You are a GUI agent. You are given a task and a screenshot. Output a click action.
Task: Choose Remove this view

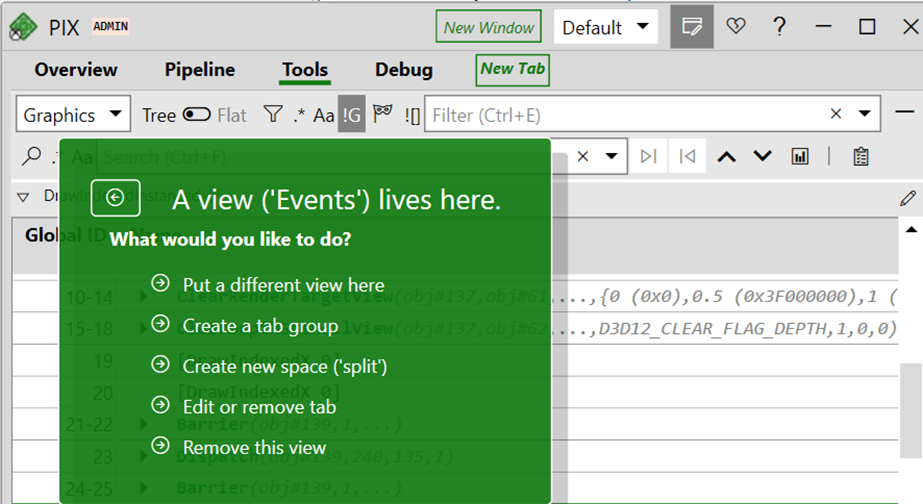(238, 447)
